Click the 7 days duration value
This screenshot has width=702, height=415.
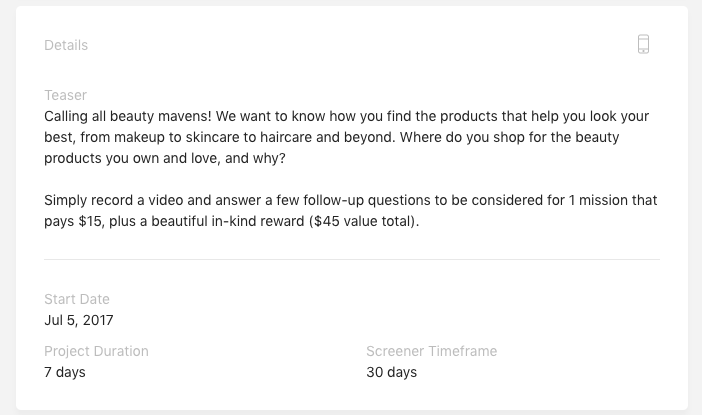coord(65,372)
